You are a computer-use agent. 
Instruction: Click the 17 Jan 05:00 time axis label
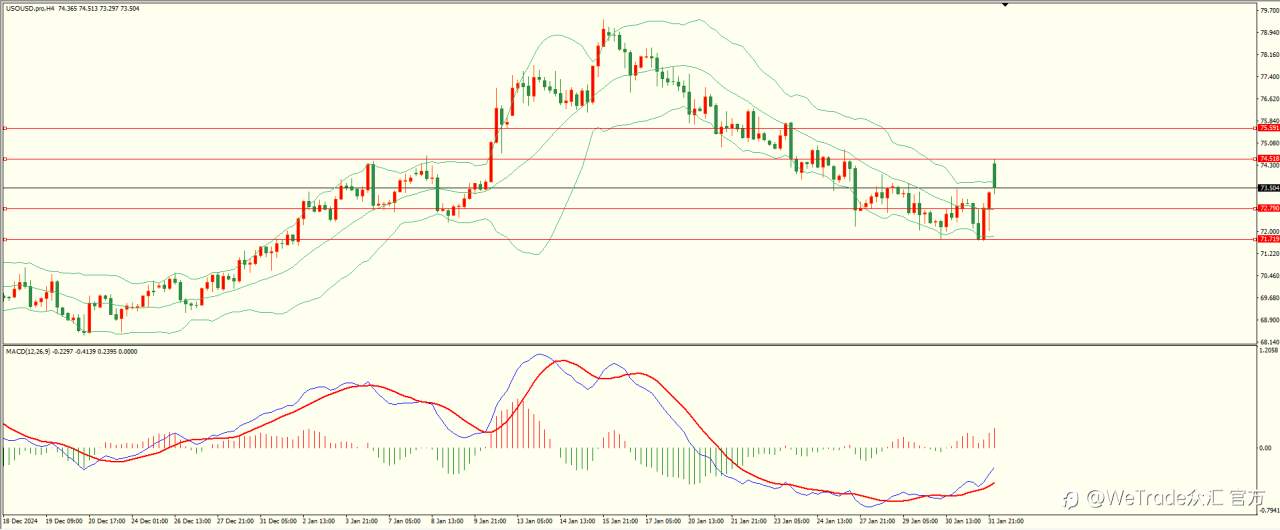[x=662, y=521]
